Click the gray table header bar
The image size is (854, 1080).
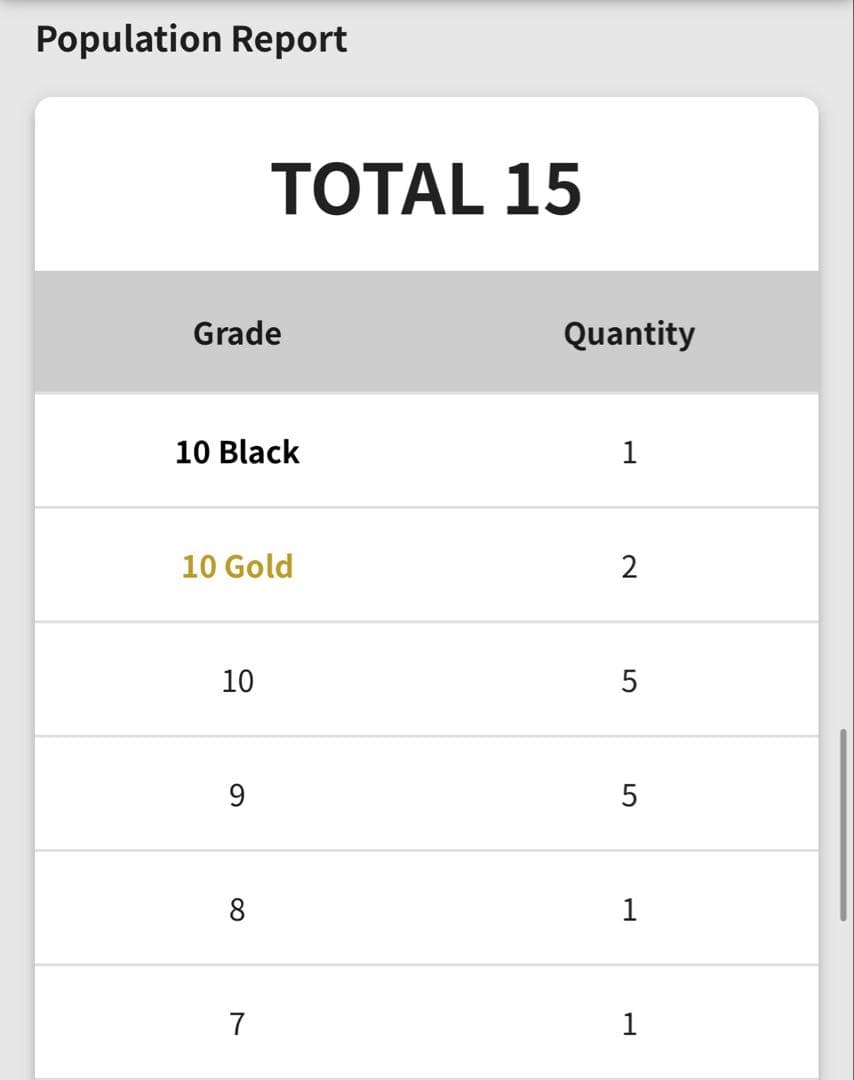[426, 332]
